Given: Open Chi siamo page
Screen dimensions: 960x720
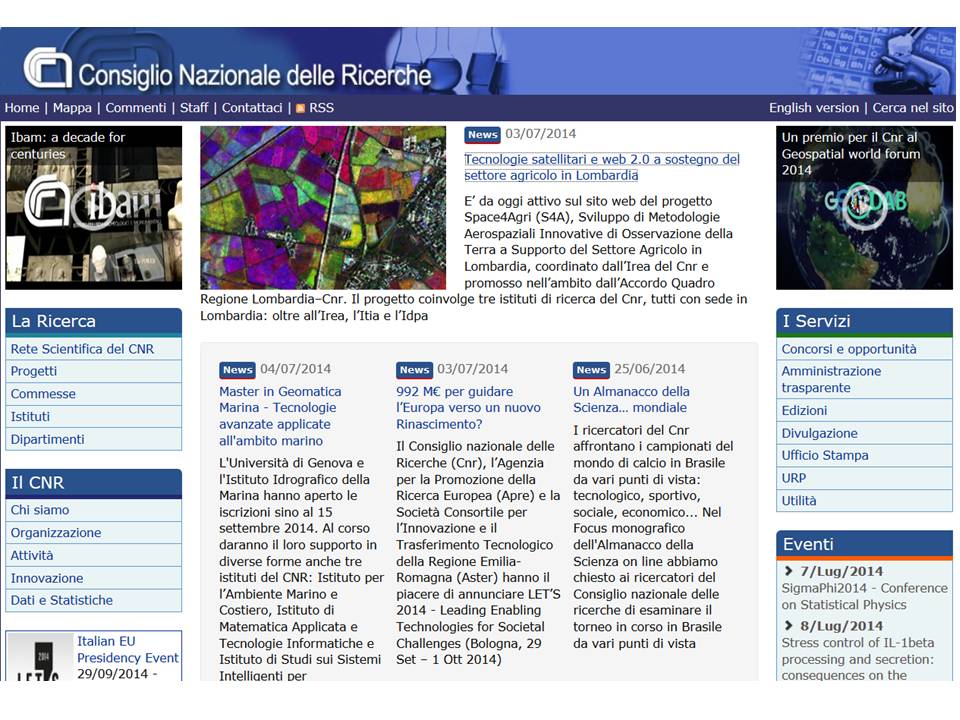Looking at the screenshot, I should [94, 510].
